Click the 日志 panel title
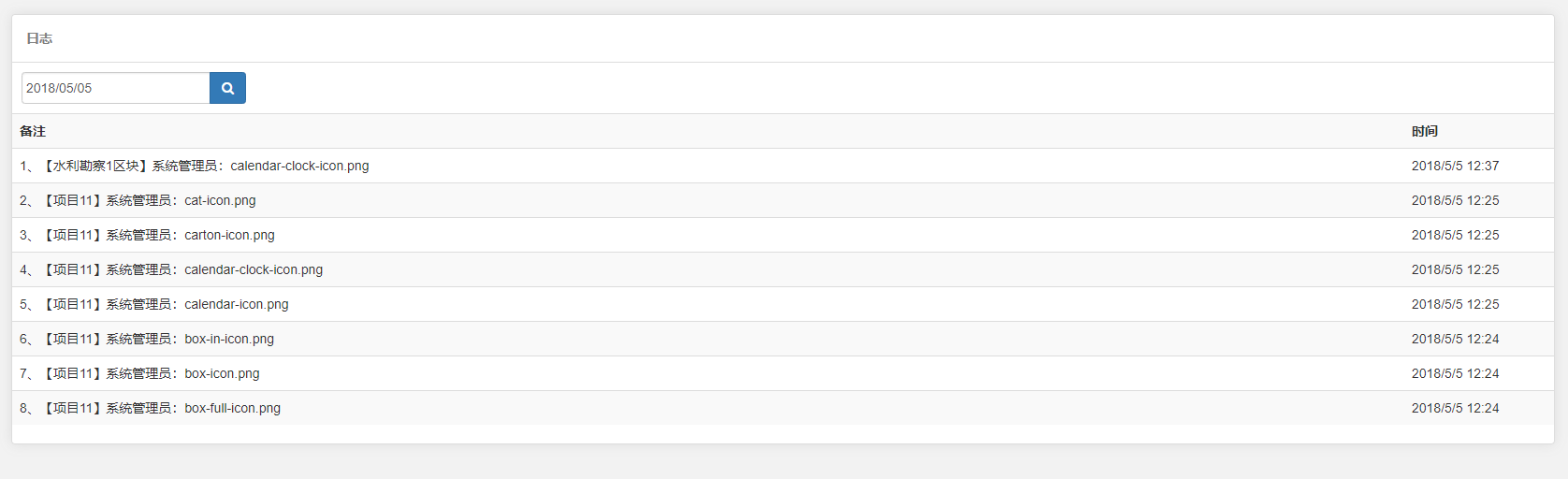The width and height of the screenshot is (1568, 479). tap(39, 38)
